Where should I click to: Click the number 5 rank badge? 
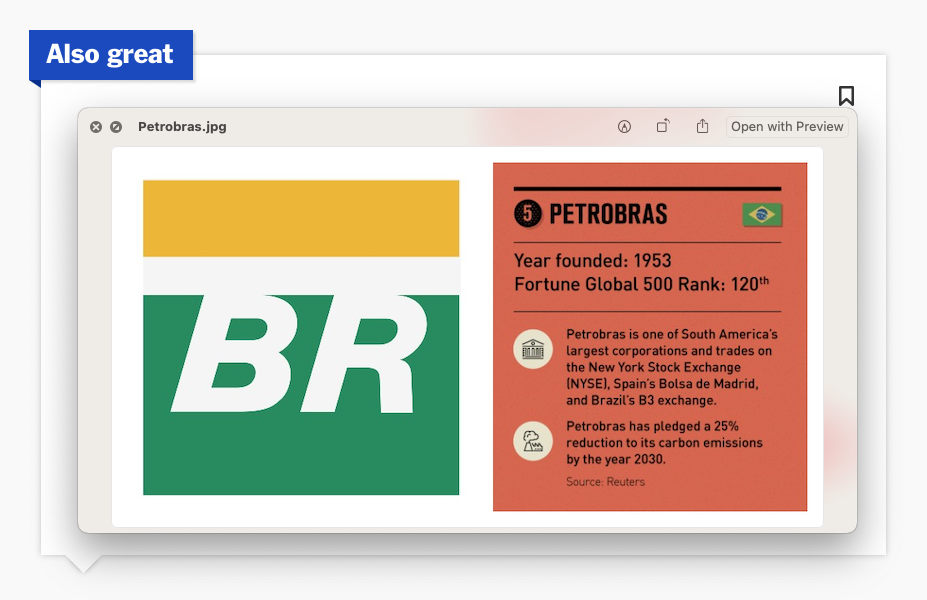point(528,213)
